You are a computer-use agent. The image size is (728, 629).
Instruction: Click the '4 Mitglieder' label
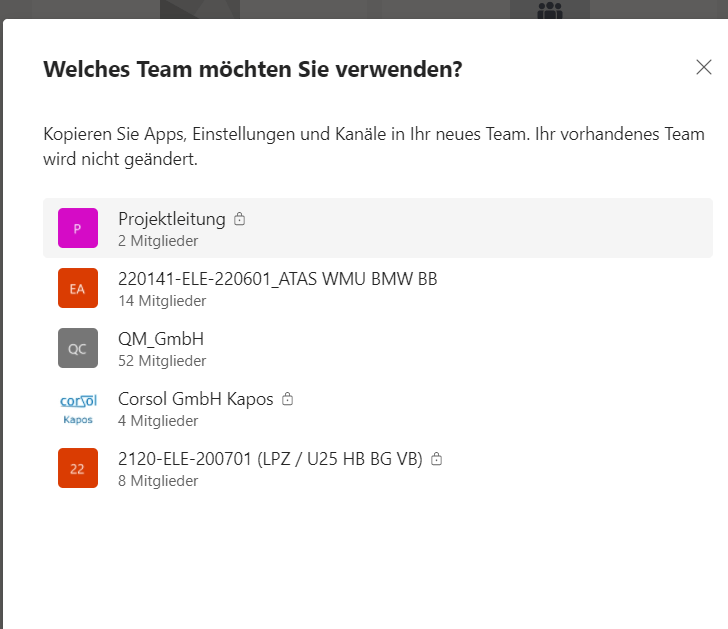(158, 421)
